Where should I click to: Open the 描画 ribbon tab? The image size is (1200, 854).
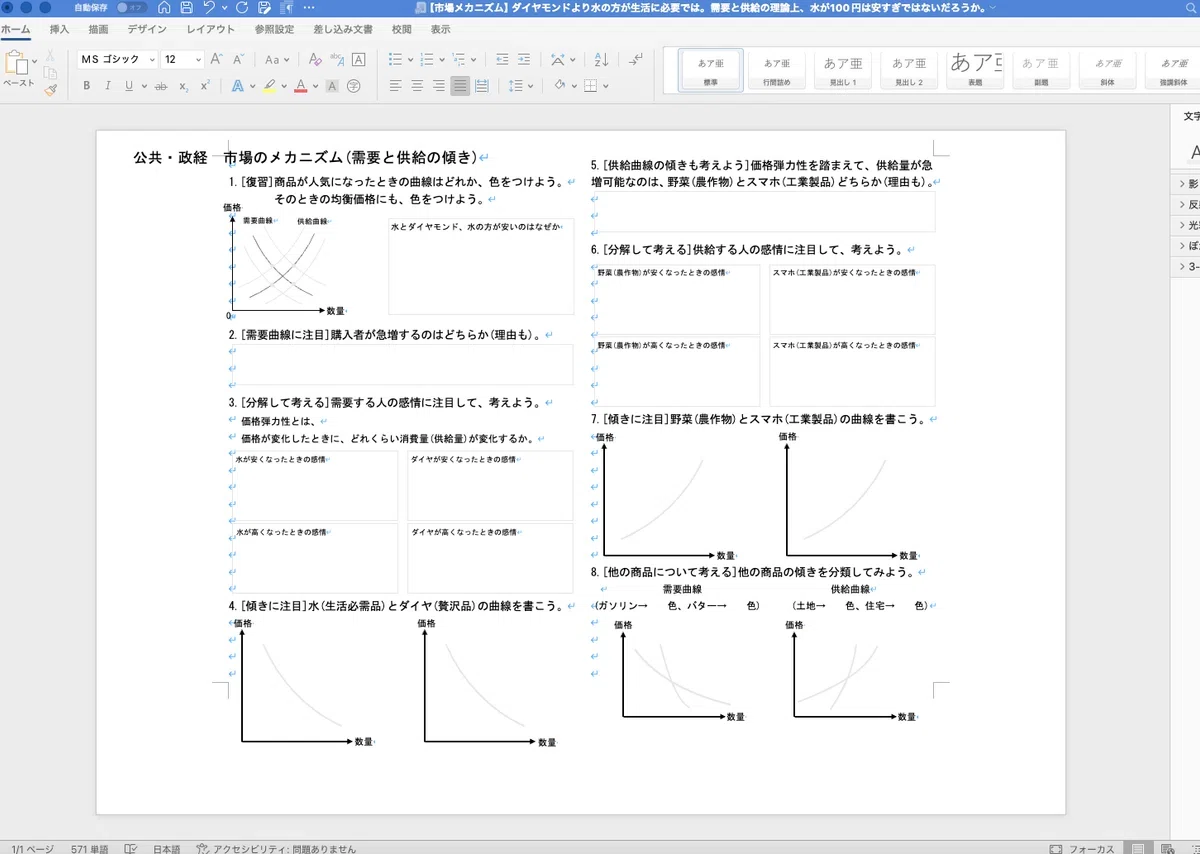(99, 30)
